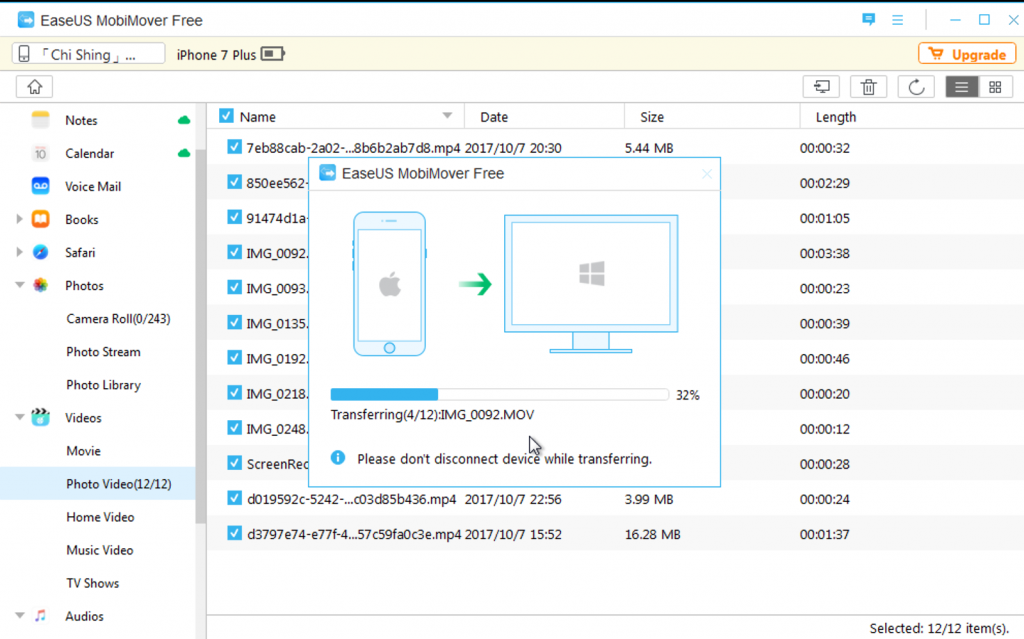
Task: Collapse the Photos tree node
Action: [20, 285]
